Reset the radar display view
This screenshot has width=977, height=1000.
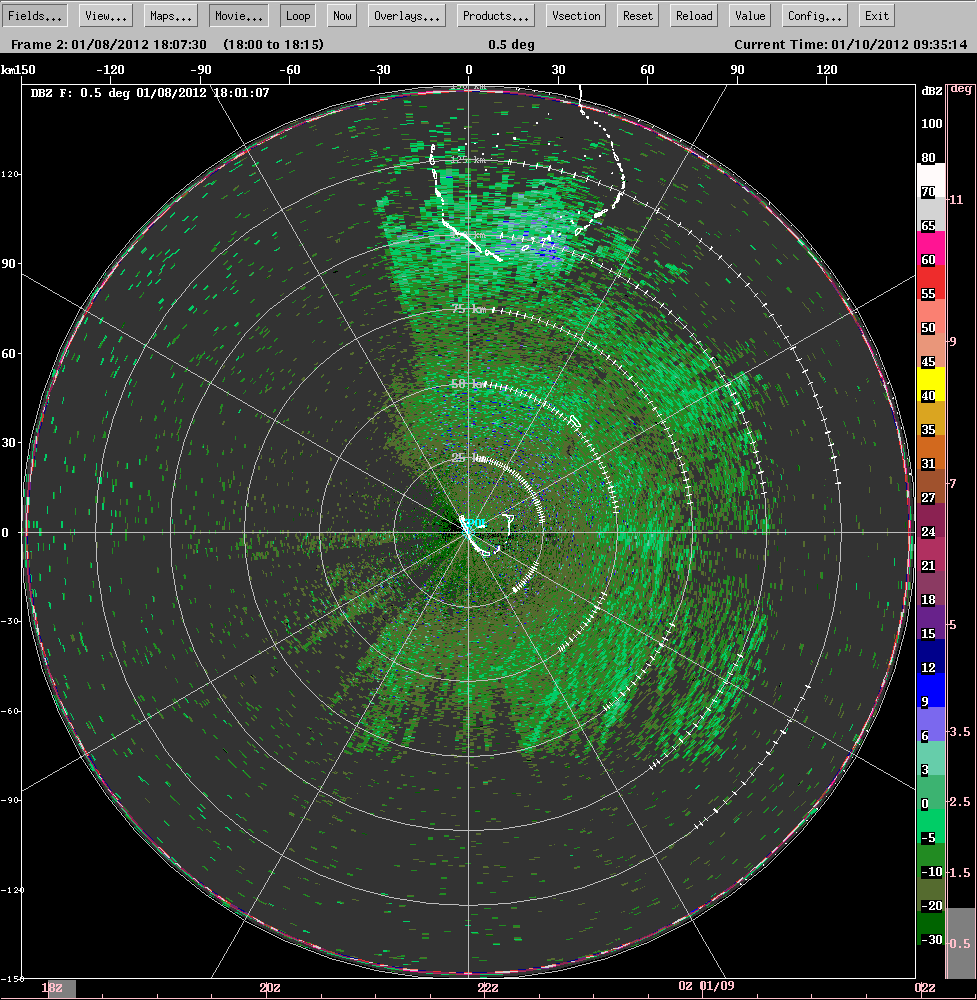(x=637, y=15)
